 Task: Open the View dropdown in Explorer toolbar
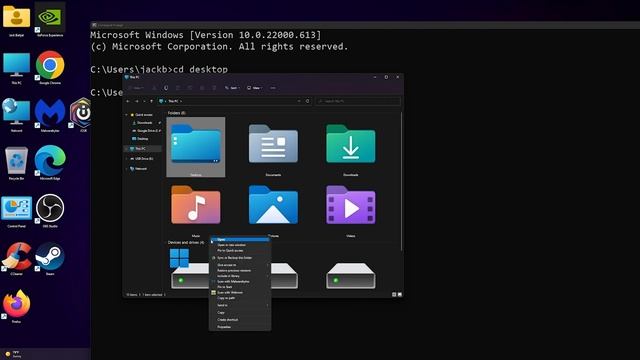point(254,88)
